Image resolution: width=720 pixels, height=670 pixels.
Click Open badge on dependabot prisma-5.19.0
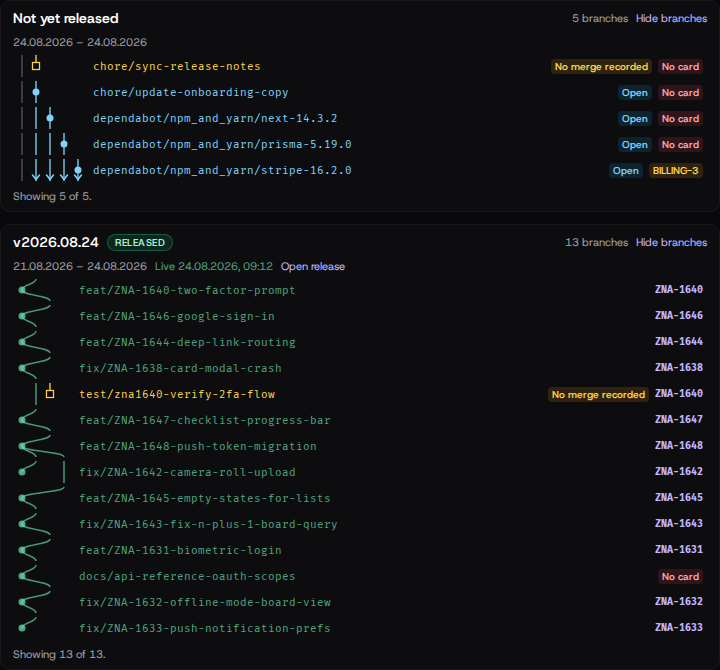point(635,145)
